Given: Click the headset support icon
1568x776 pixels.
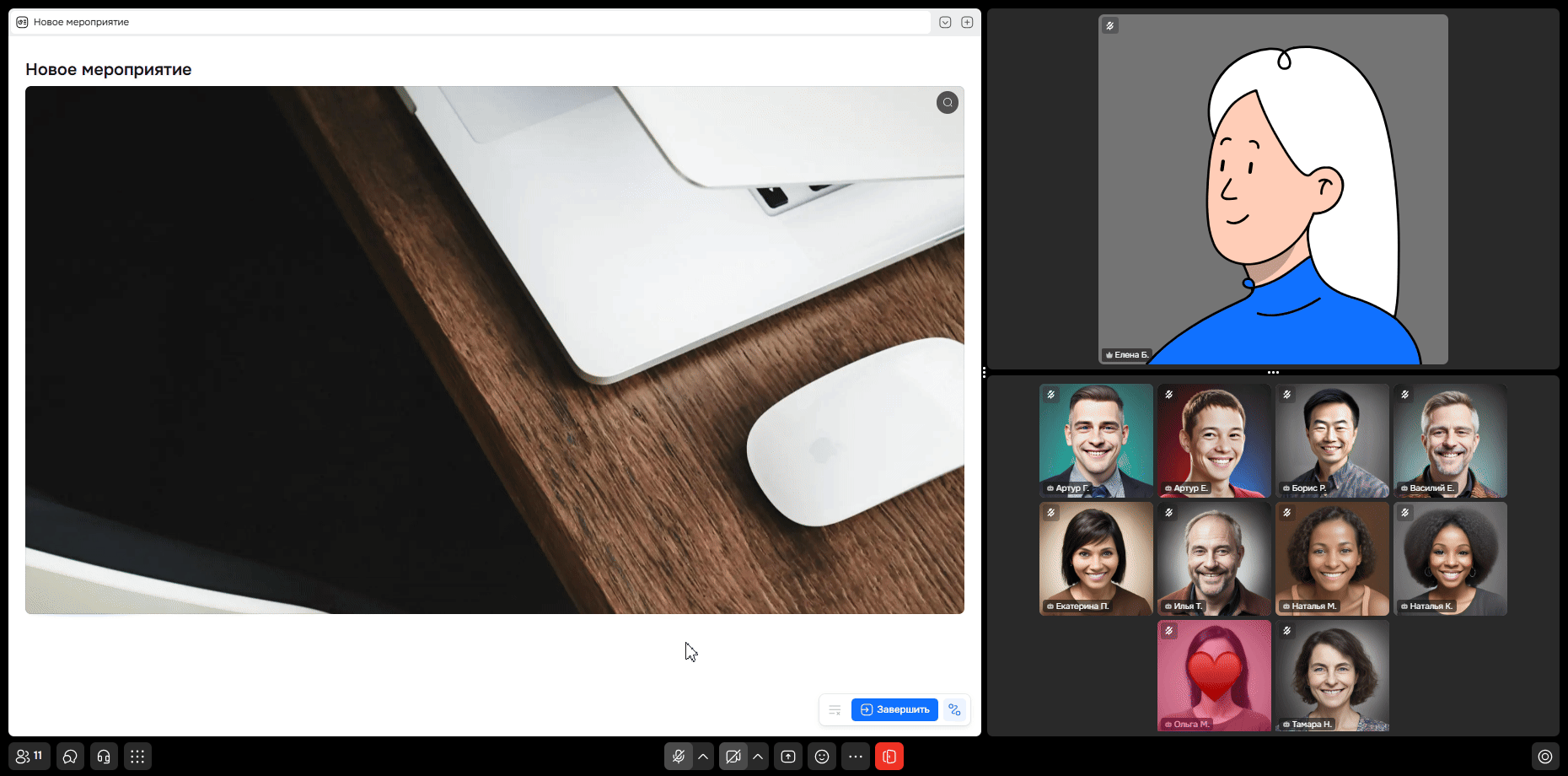Looking at the screenshot, I should coord(104,757).
